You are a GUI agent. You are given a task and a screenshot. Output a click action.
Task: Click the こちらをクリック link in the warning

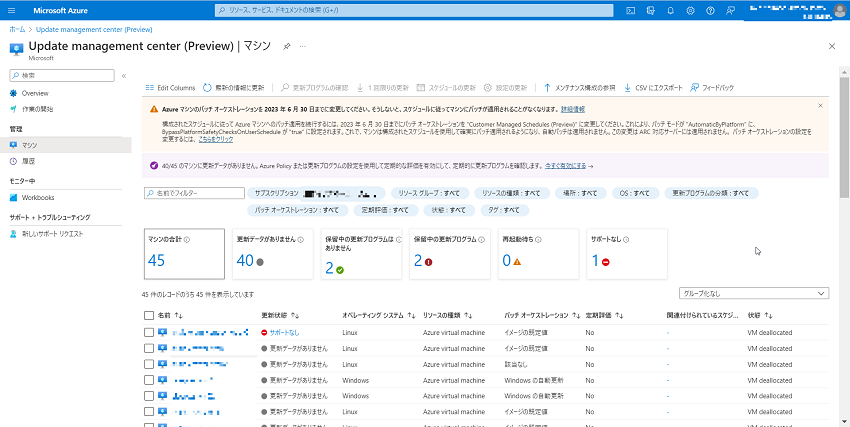tap(216, 139)
